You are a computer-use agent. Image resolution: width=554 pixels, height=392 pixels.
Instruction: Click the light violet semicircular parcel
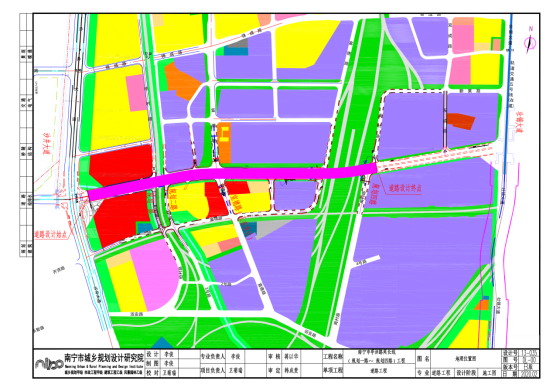pos(155,277)
